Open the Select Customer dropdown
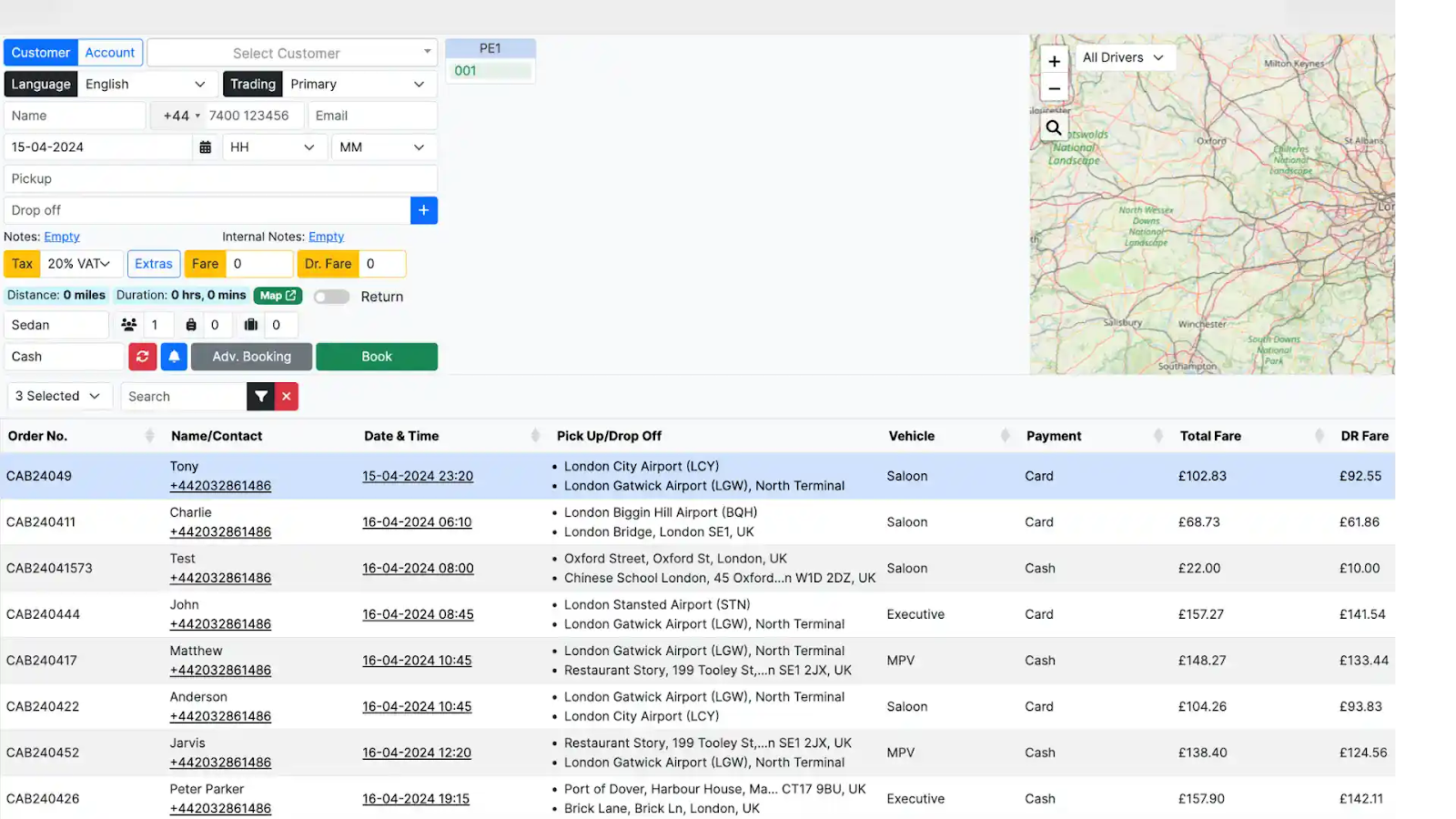1456x819 pixels. (292, 53)
